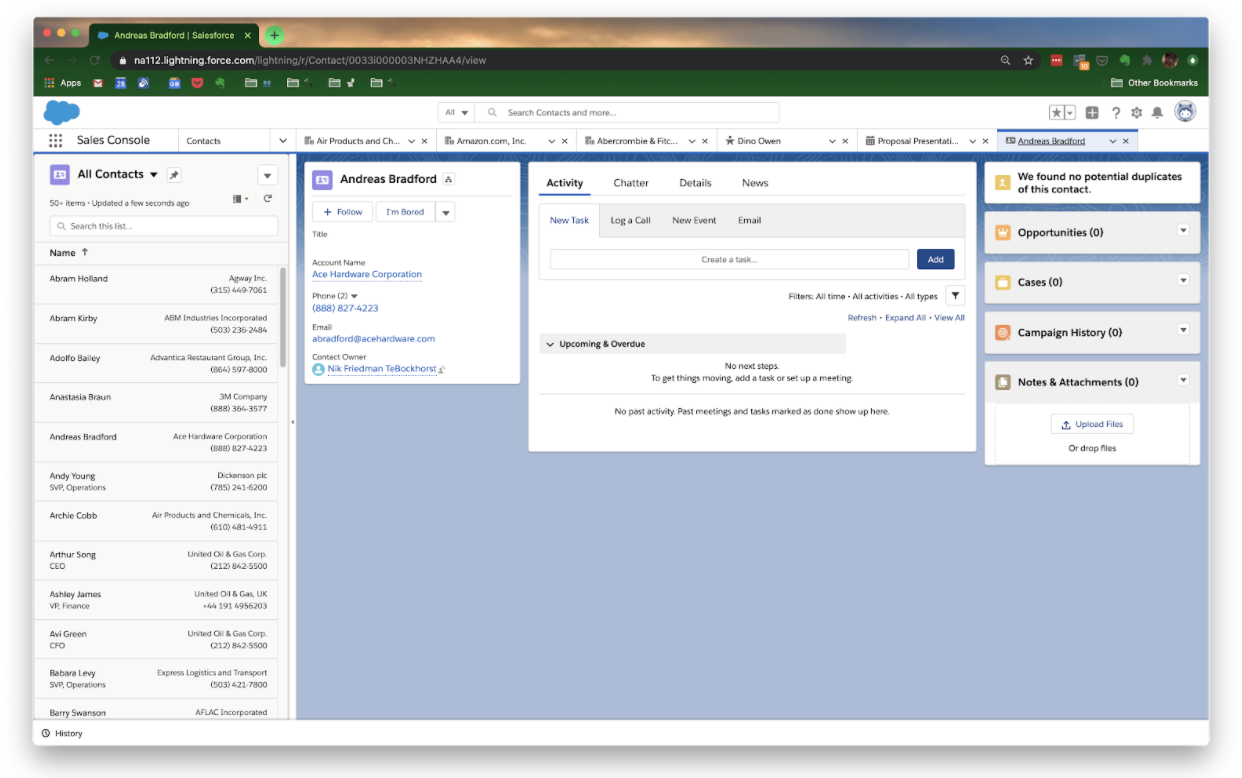
Task: Open the Chrome Apps shortcut
Action: pyautogui.click(x=63, y=83)
